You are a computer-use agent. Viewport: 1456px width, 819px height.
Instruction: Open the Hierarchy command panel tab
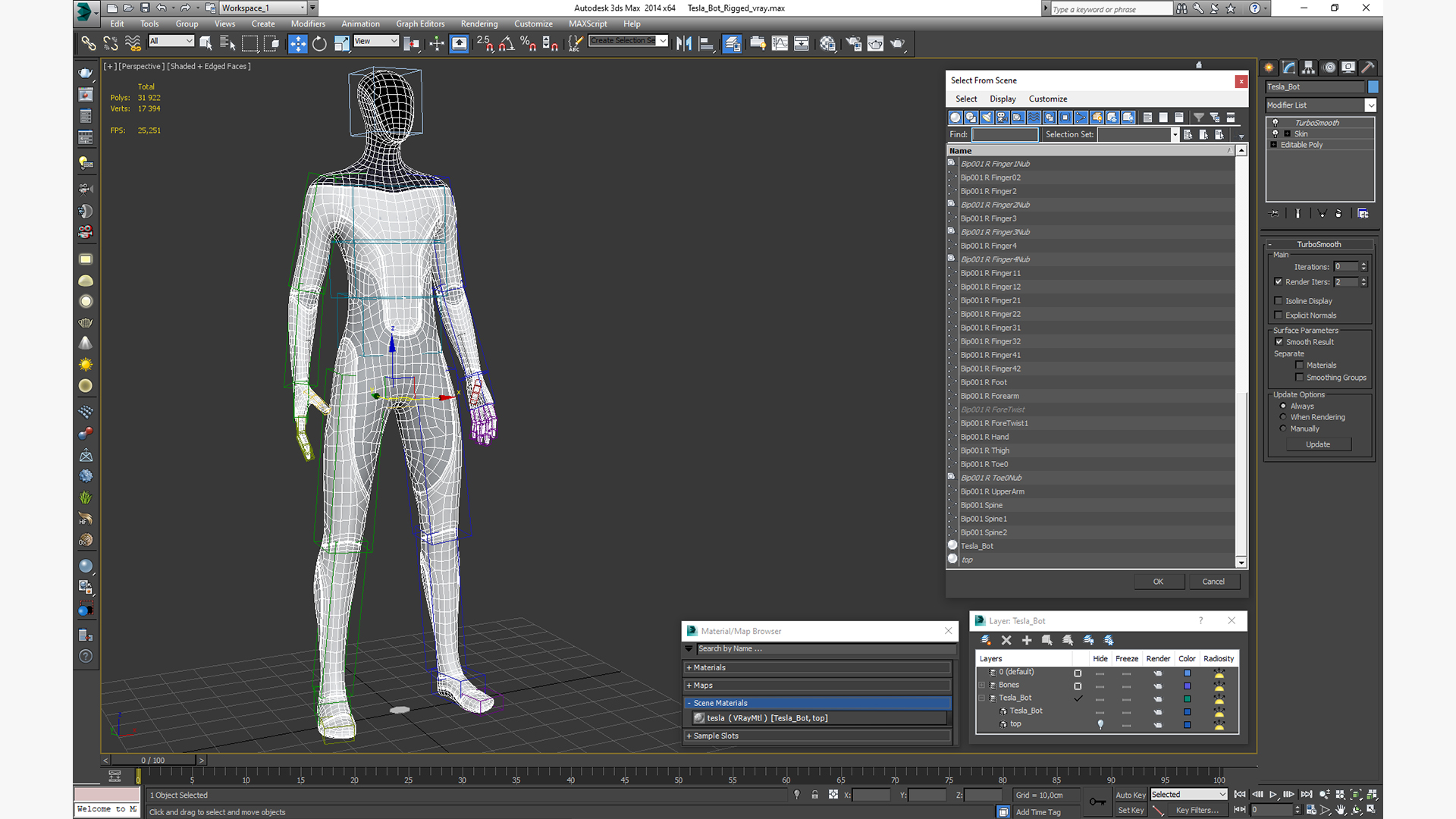[x=1308, y=67]
